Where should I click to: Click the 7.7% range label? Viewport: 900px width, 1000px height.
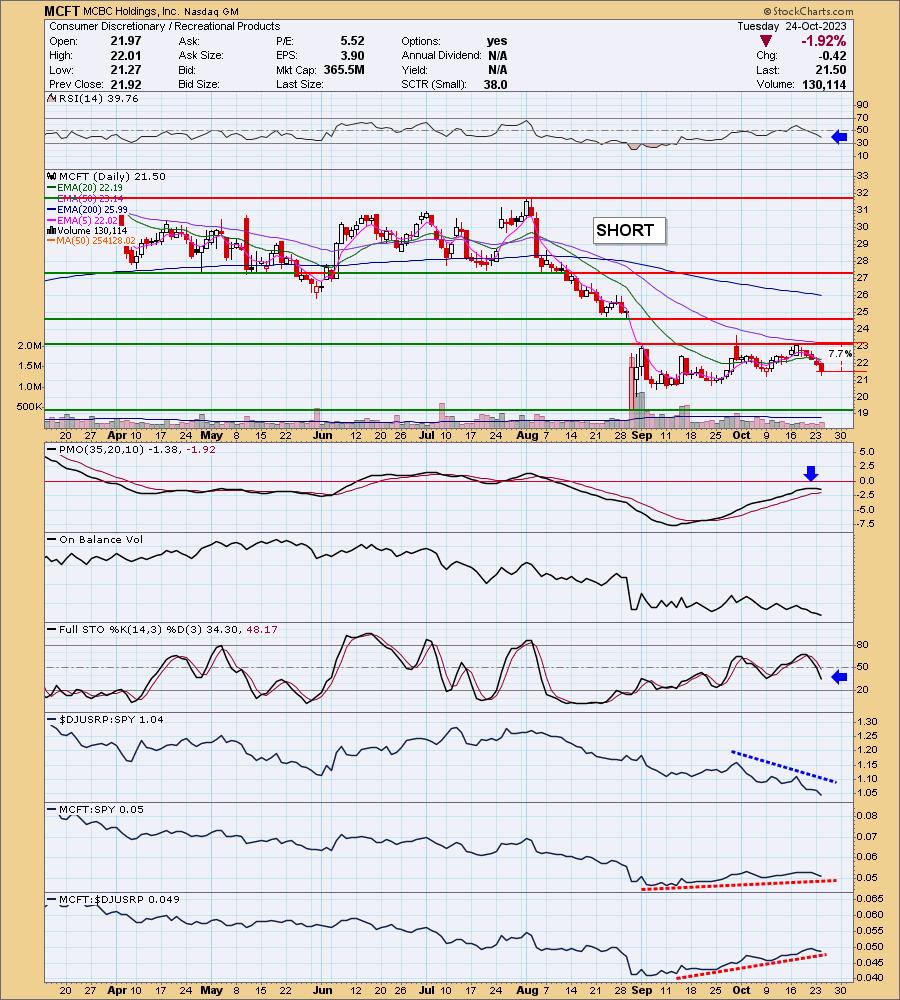pos(839,353)
